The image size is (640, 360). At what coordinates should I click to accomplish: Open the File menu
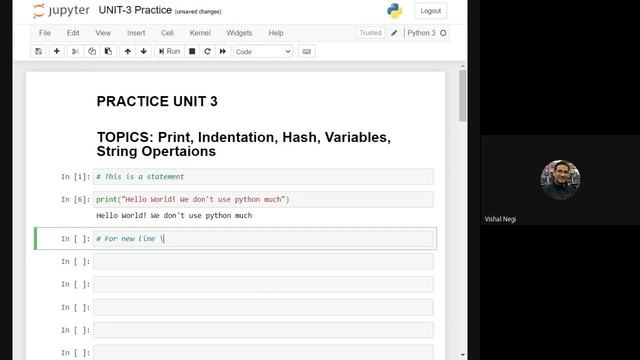44,33
